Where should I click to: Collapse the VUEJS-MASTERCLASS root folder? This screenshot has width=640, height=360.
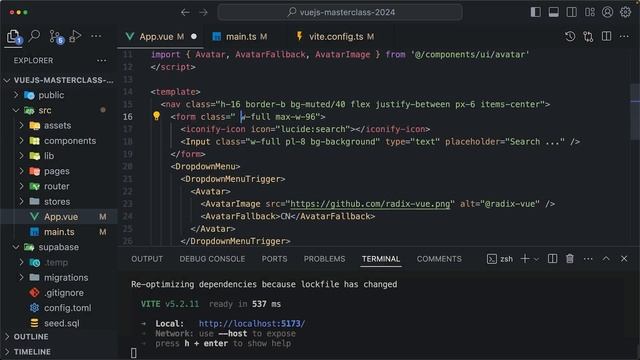coord(59,80)
